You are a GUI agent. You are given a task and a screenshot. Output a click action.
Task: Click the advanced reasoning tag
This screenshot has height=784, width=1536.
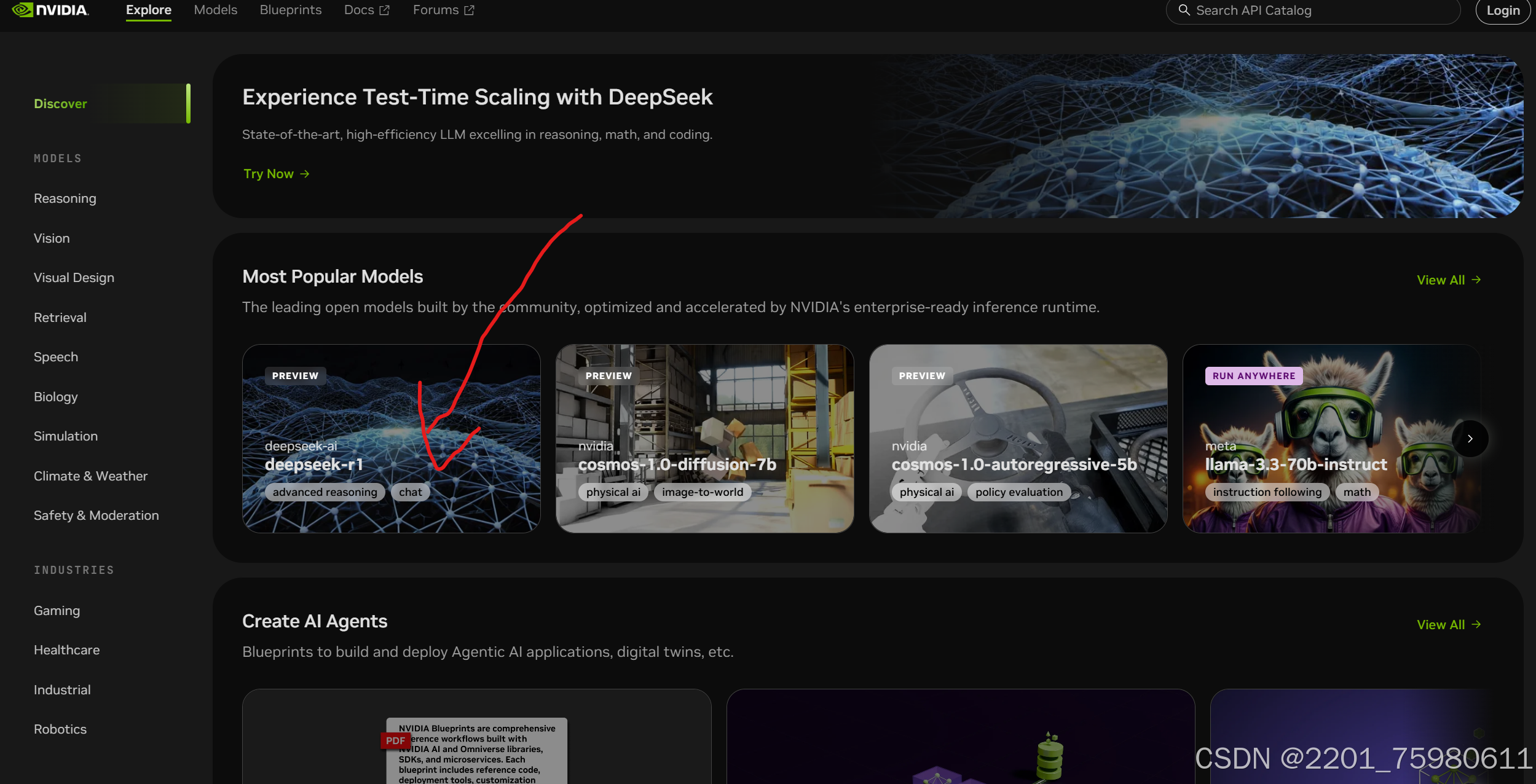click(325, 492)
